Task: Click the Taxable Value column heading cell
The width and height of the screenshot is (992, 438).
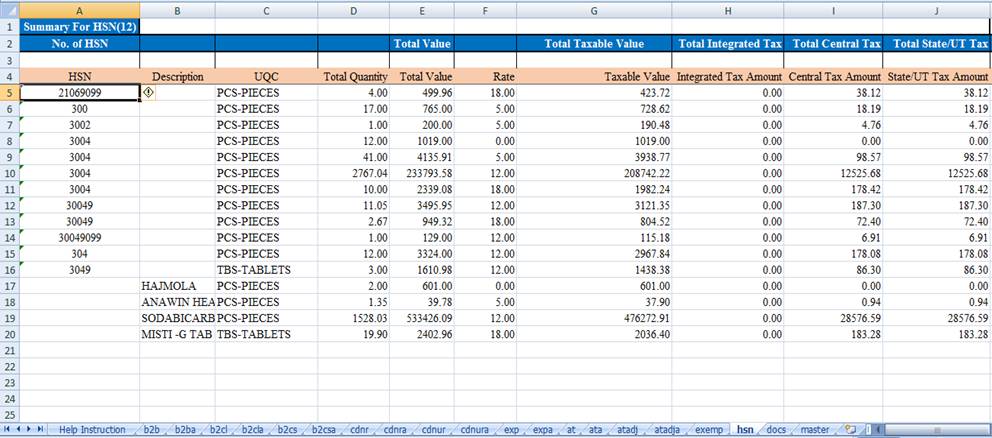Action: click(594, 76)
